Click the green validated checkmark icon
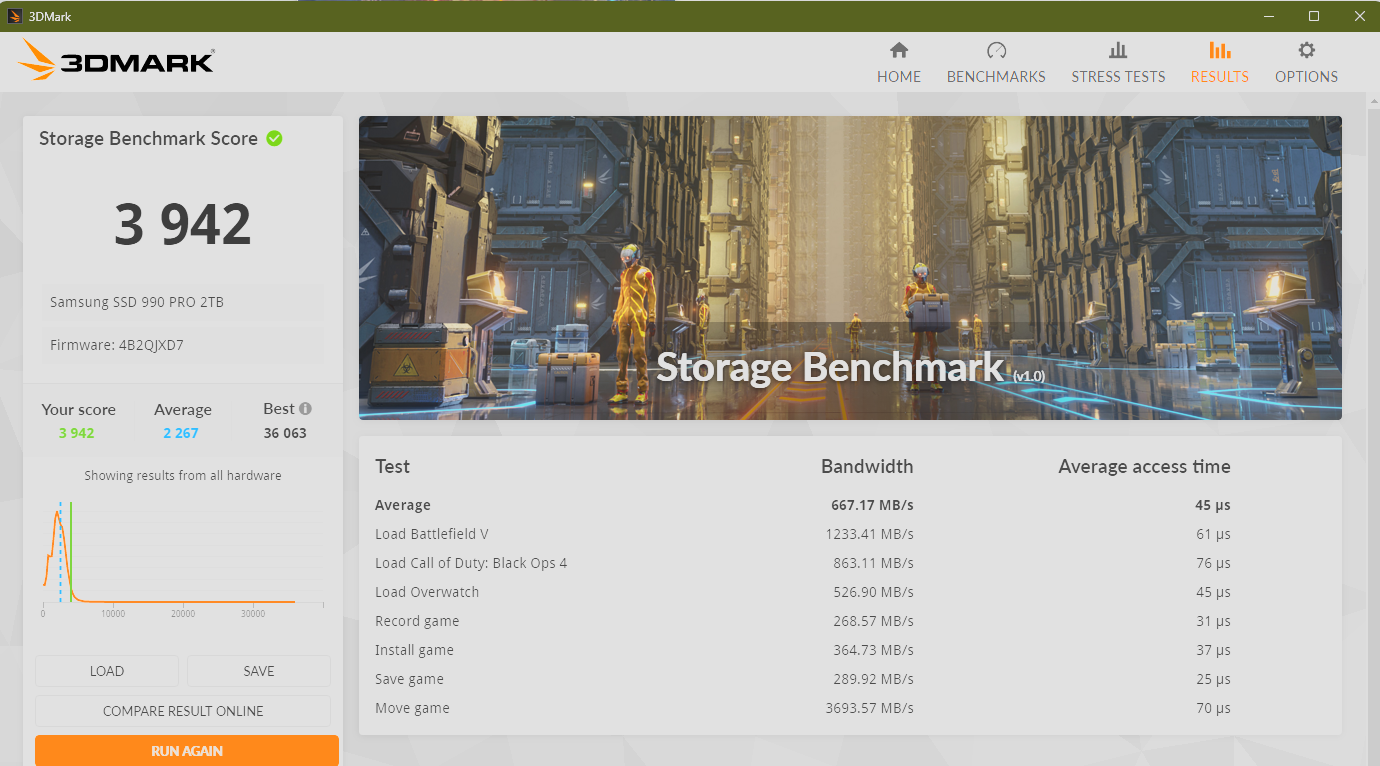Image resolution: width=1380 pixels, height=766 pixels. (x=274, y=139)
